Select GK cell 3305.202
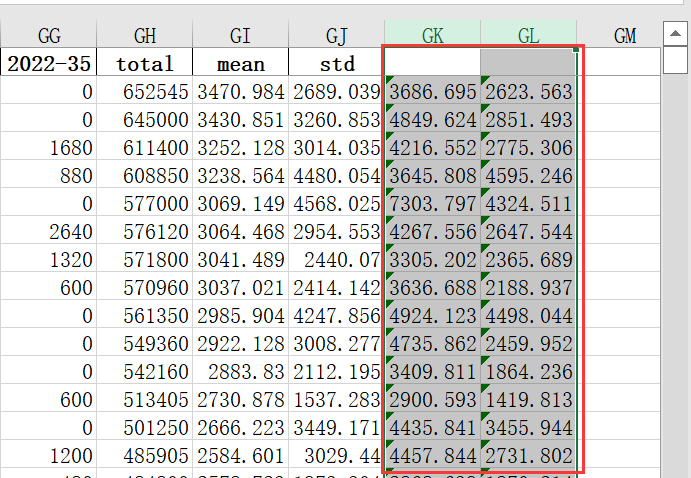691x478 pixels. pyautogui.click(x=433, y=258)
